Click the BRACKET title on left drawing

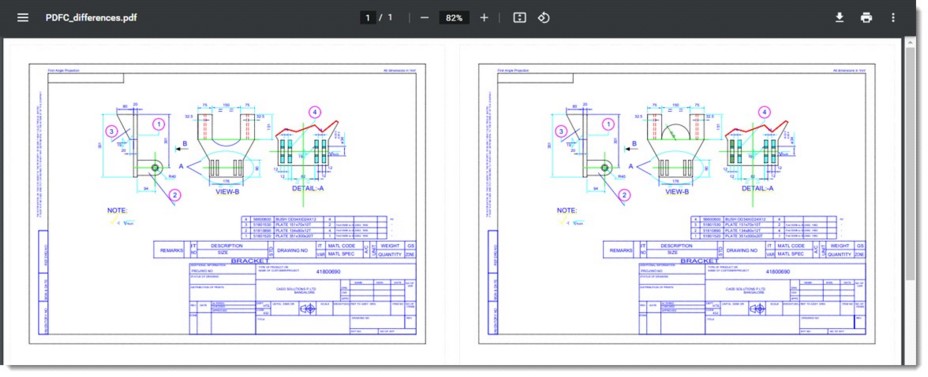tap(250, 260)
